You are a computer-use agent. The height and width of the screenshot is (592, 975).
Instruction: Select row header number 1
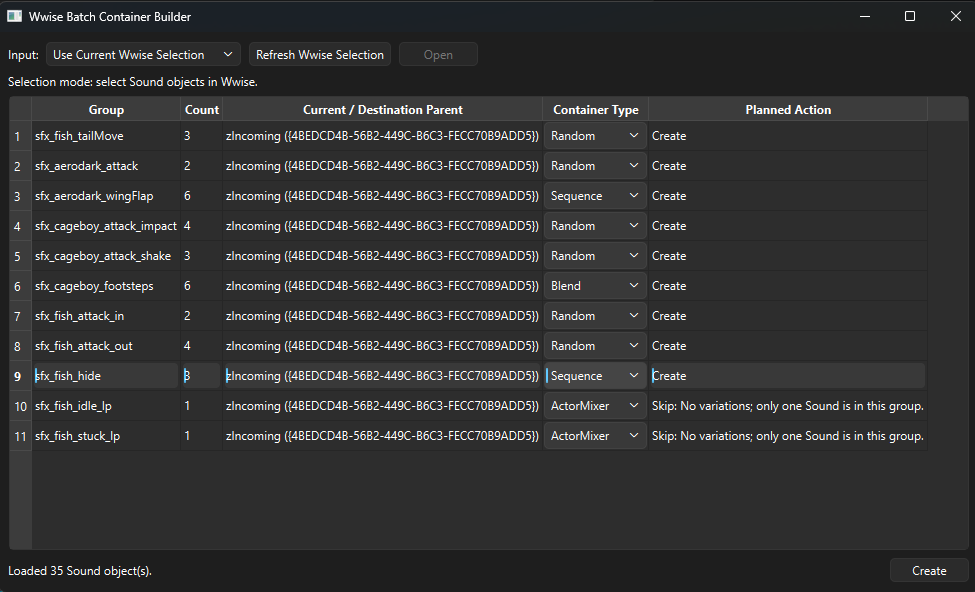tap(20, 136)
